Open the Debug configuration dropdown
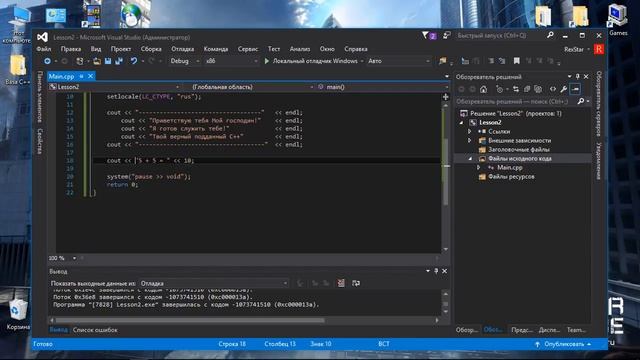Screen dimensions: 640x360 (x=185, y=61)
